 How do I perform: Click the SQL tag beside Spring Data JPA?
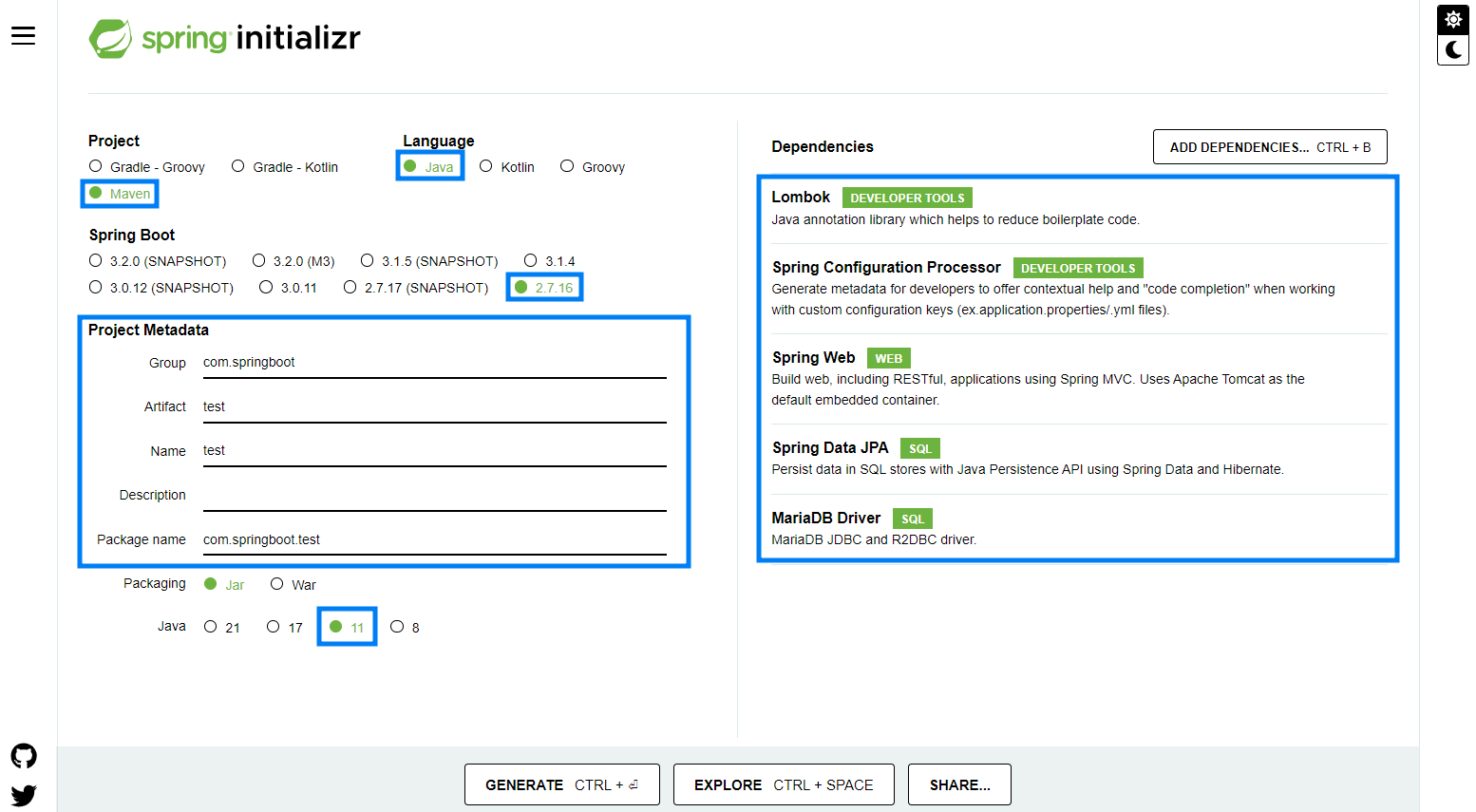[920, 448]
